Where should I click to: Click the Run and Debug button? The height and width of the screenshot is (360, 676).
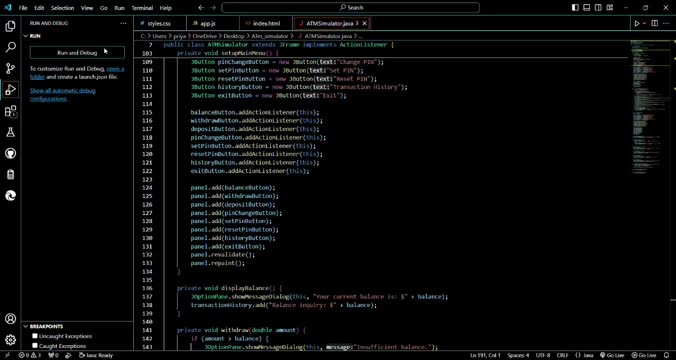[77, 53]
